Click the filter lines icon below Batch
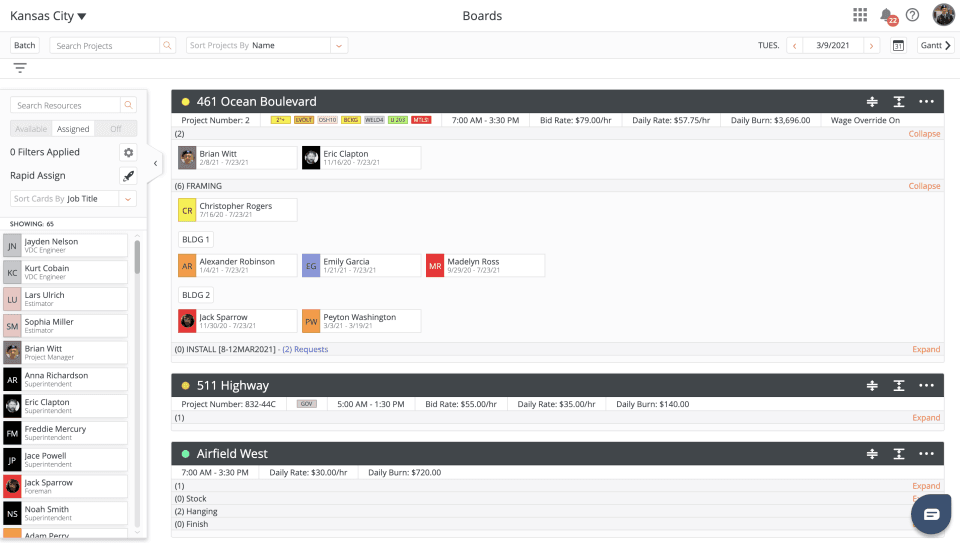 pyautogui.click(x=20, y=68)
